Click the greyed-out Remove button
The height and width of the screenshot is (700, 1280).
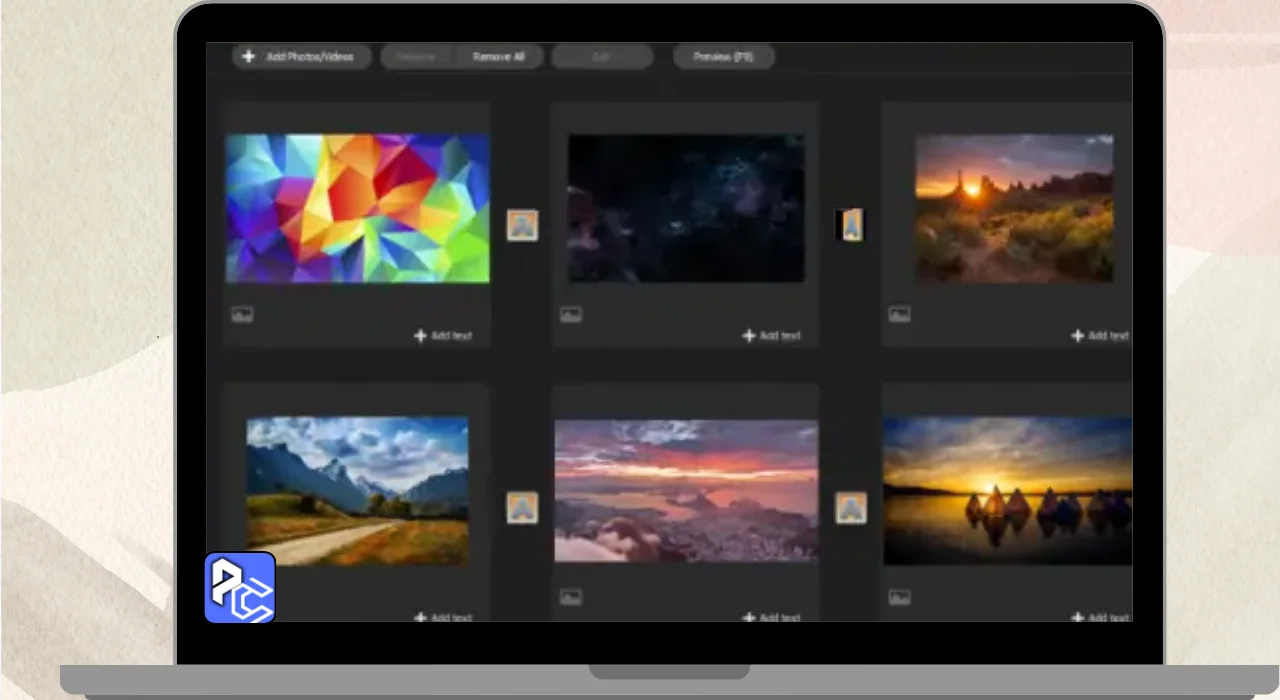(x=416, y=57)
